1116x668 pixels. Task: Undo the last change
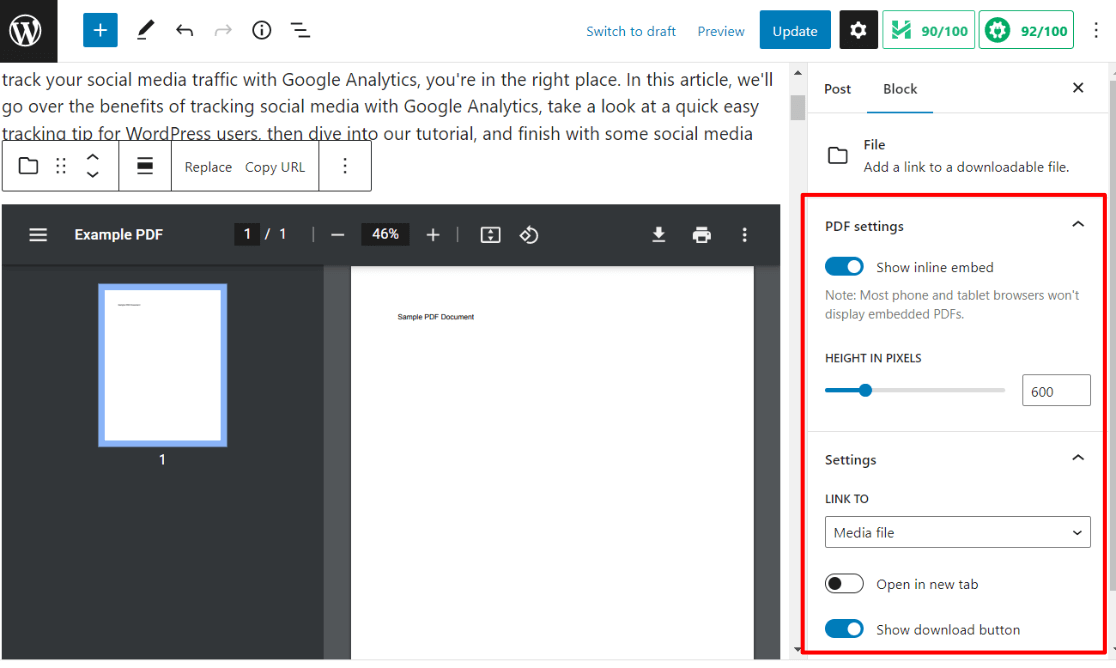tap(185, 30)
